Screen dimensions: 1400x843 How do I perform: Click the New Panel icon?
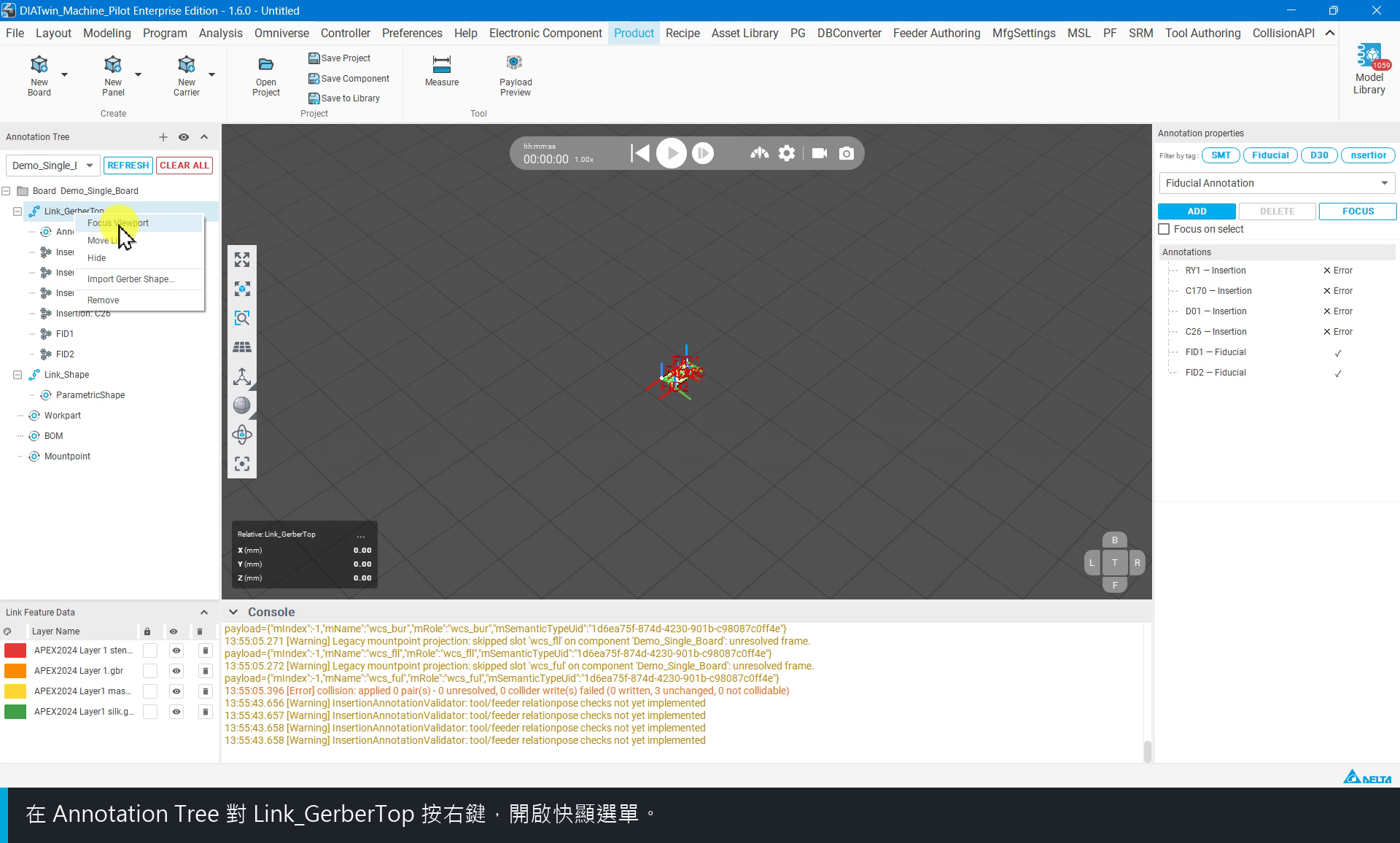(x=113, y=65)
